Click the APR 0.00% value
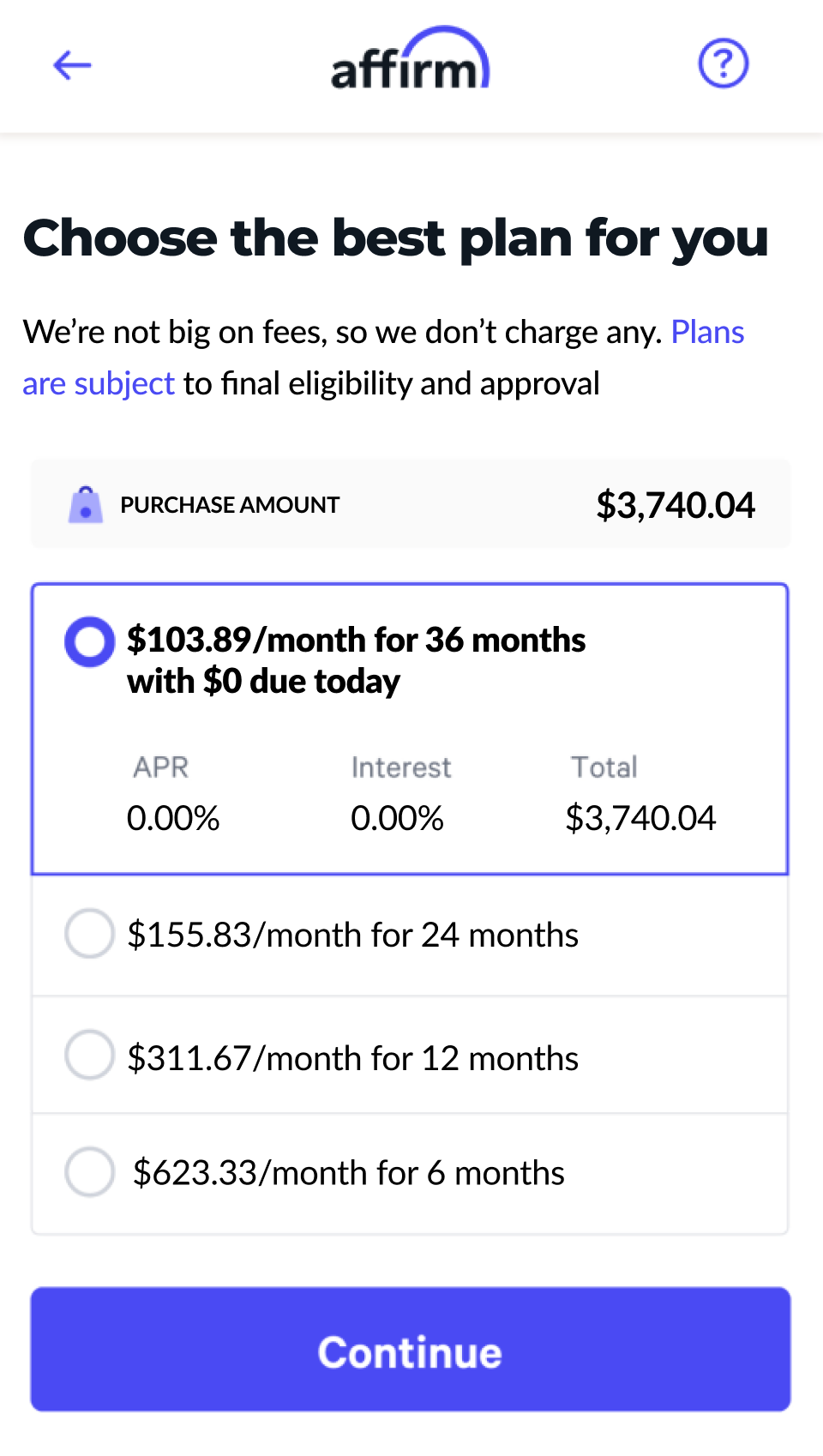 [x=173, y=818]
